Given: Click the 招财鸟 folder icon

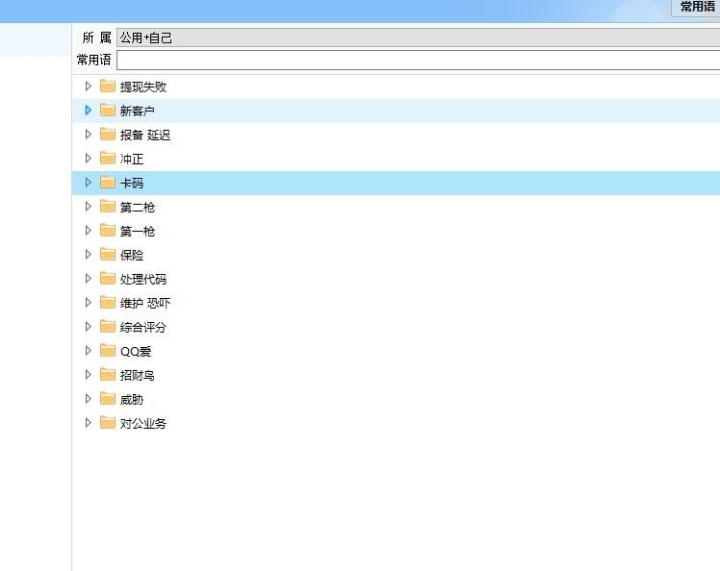Looking at the screenshot, I should 108,375.
